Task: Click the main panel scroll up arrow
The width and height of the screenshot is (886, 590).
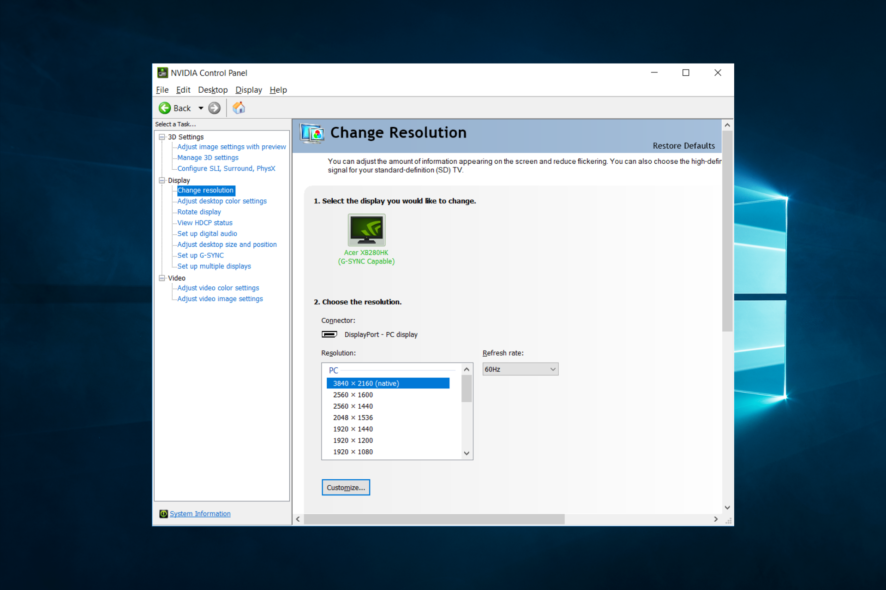Action: coord(727,125)
